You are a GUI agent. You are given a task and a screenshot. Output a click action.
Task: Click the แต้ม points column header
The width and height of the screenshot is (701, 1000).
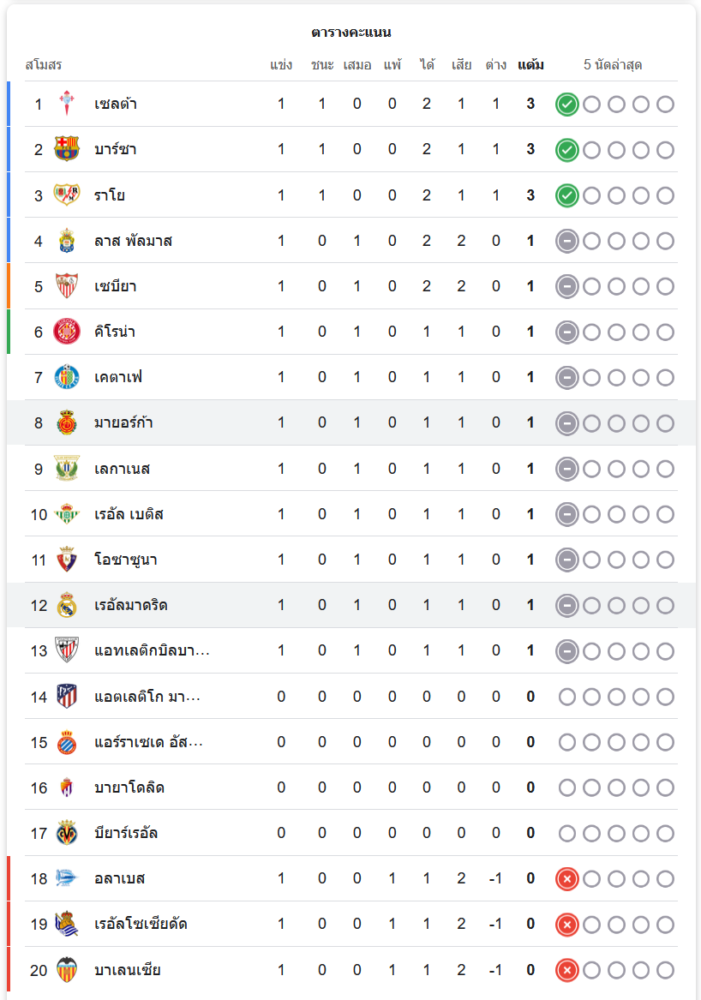(x=531, y=65)
